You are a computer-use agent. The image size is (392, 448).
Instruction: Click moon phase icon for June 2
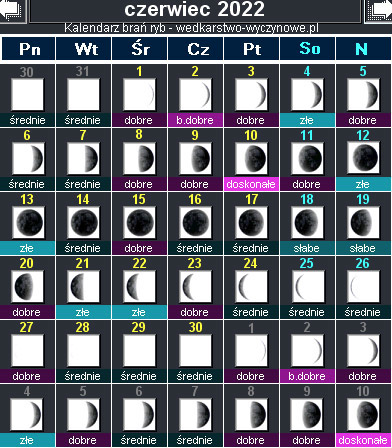[195, 95]
